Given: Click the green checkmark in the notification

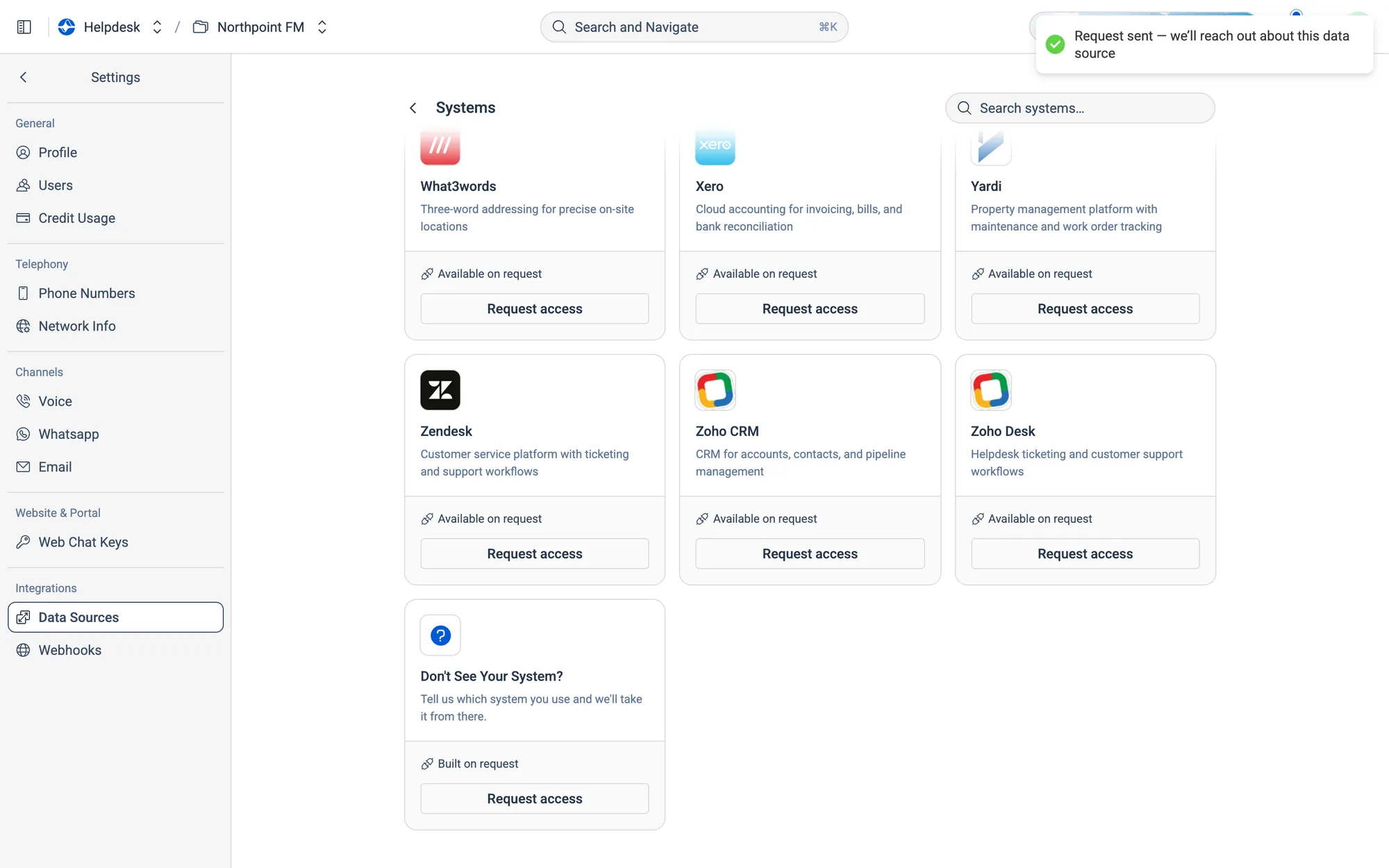Looking at the screenshot, I should click(1055, 44).
